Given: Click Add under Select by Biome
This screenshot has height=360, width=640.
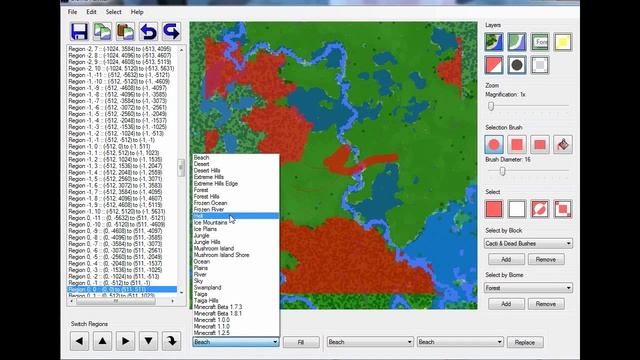Looking at the screenshot, I should tap(506, 304).
